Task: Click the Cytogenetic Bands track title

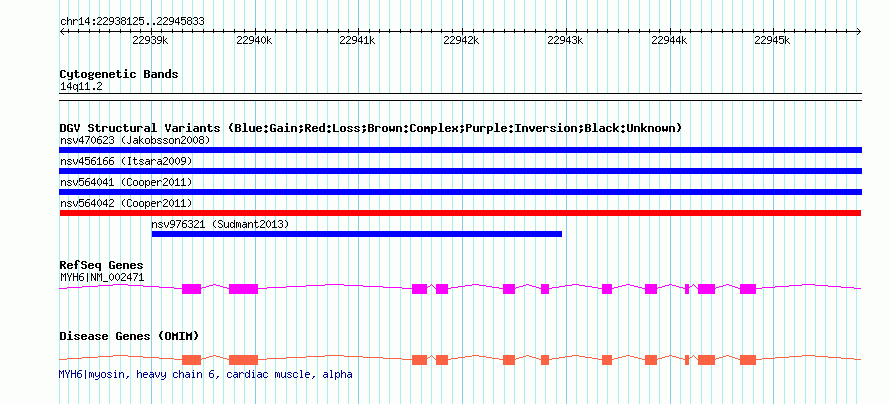Action: [x=119, y=74]
